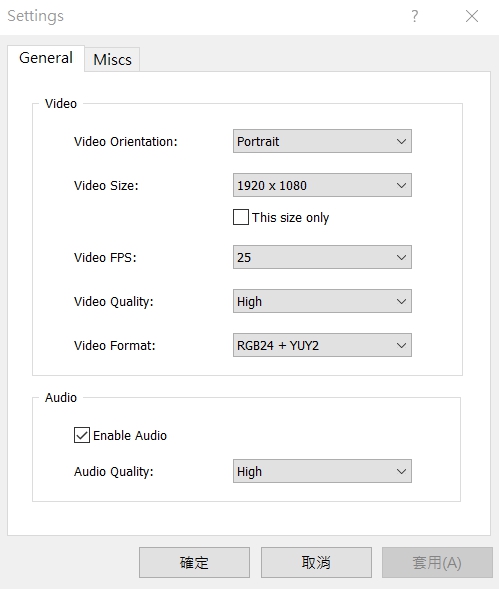Click the 取消 cancel button
Screen dimensions: 499x589
(316, 562)
